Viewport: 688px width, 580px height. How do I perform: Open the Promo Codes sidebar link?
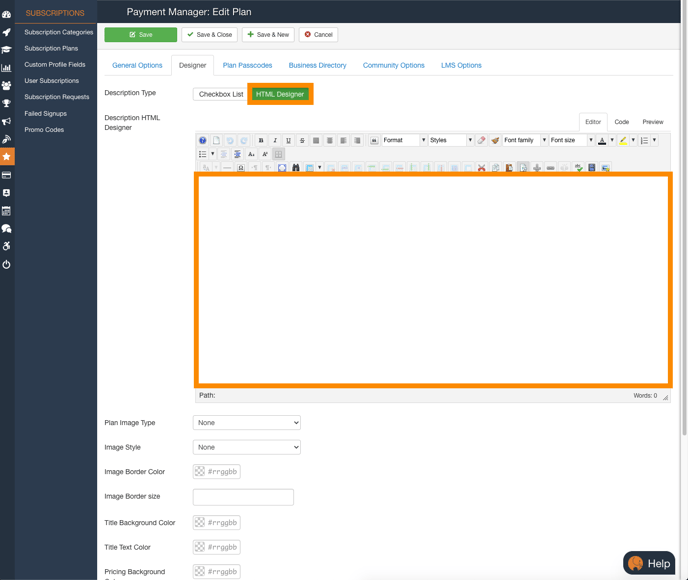(44, 130)
